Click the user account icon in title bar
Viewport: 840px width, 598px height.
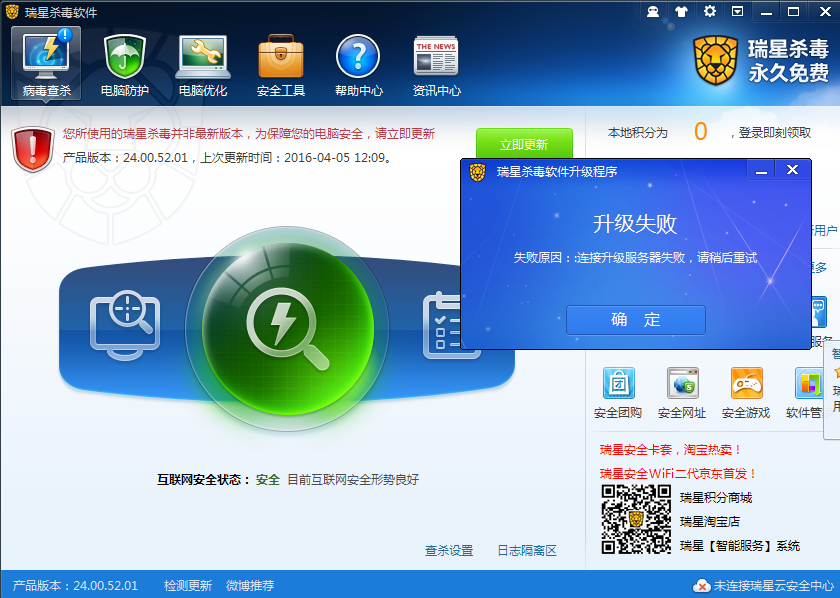652,11
